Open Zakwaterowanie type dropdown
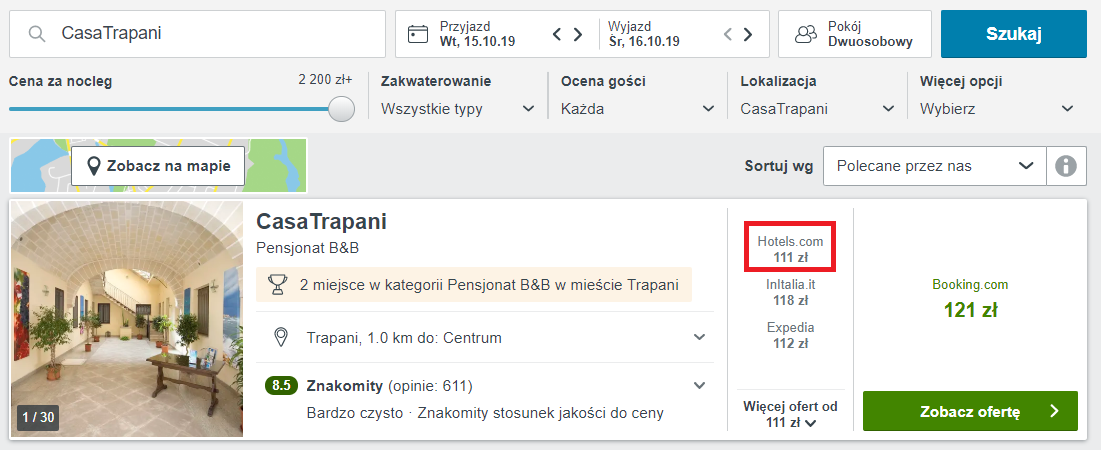Viewport: 1101px width, 450px height. tap(458, 109)
